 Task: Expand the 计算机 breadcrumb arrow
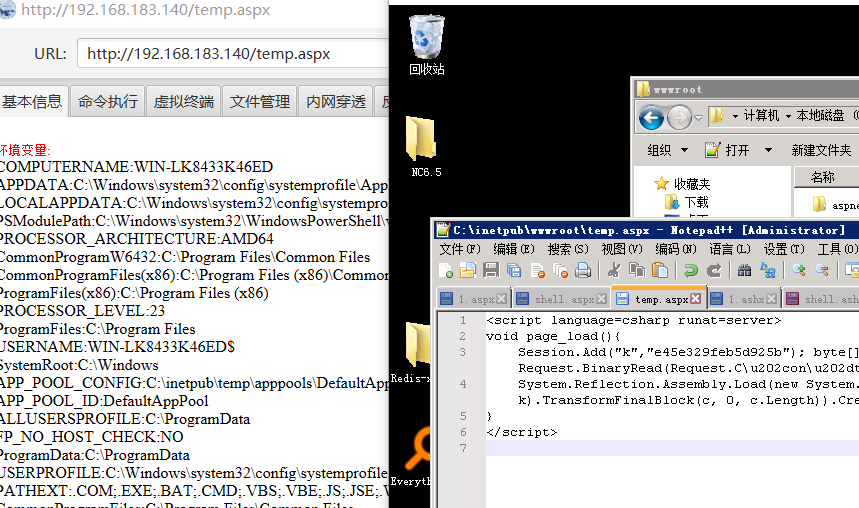click(788, 116)
